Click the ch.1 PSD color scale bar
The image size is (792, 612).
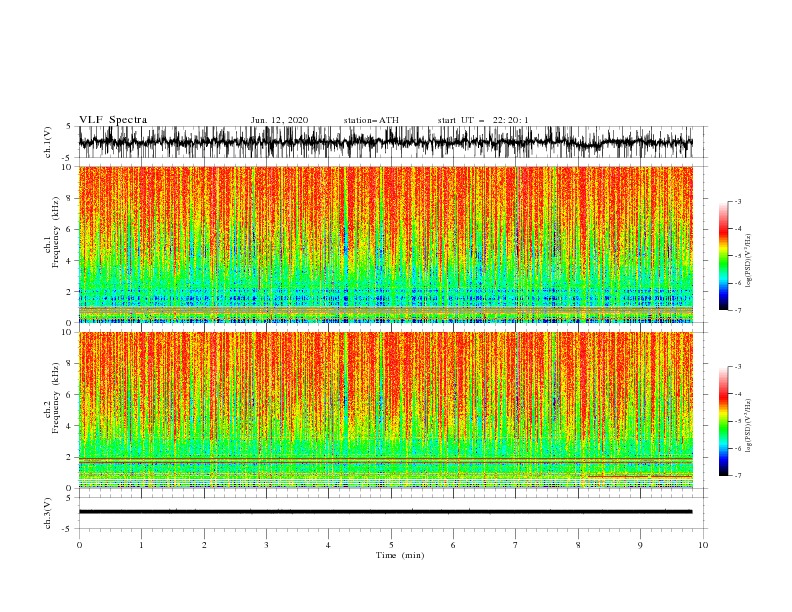(x=723, y=255)
